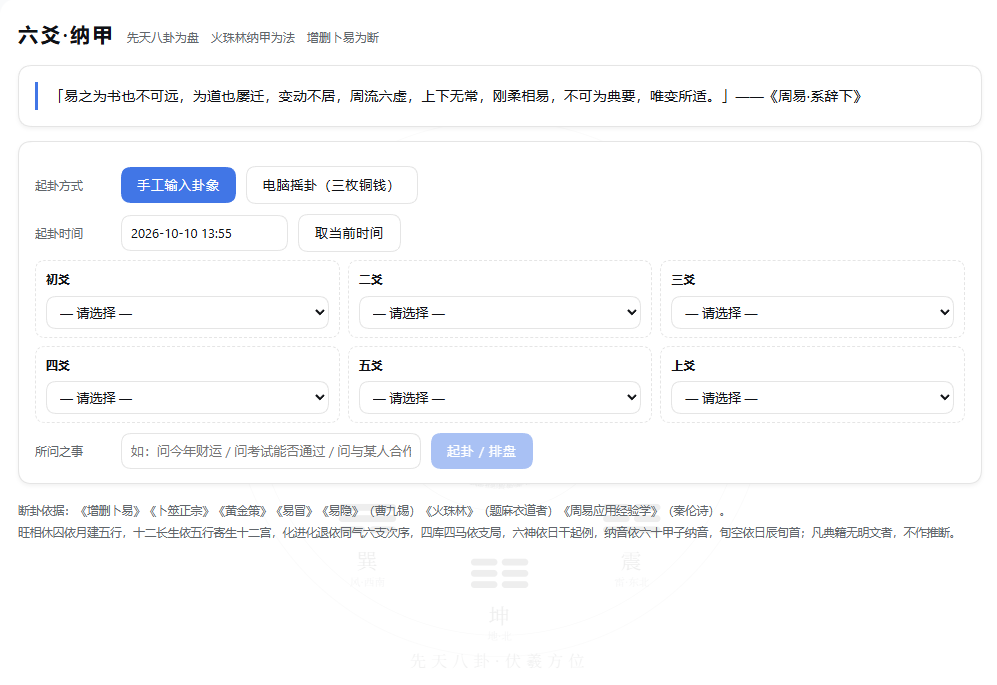Click the 《周易应用经验学》 reference text
This screenshot has width=997, height=685.
pos(612,511)
